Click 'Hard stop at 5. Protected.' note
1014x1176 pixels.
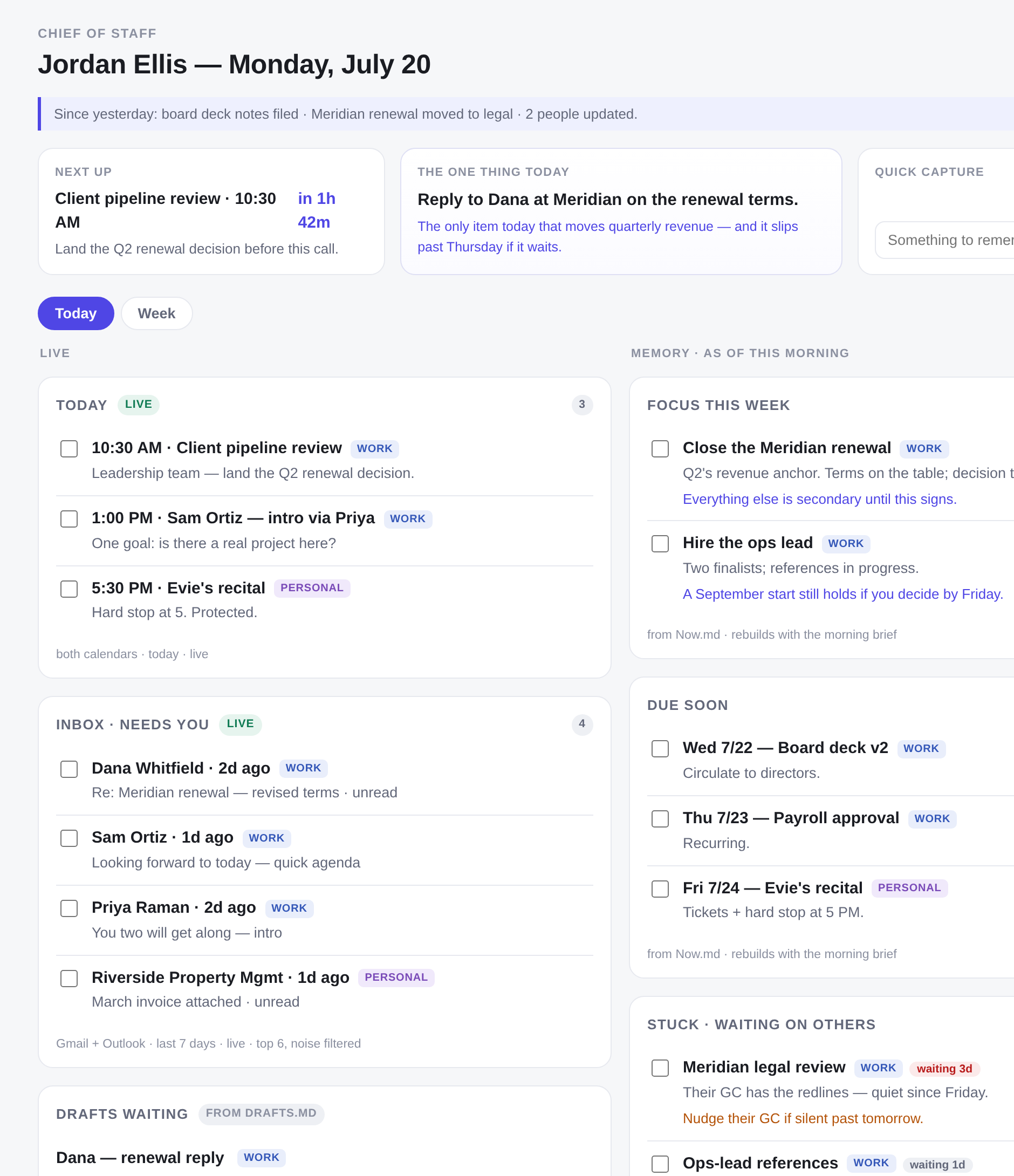tap(174, 613)
